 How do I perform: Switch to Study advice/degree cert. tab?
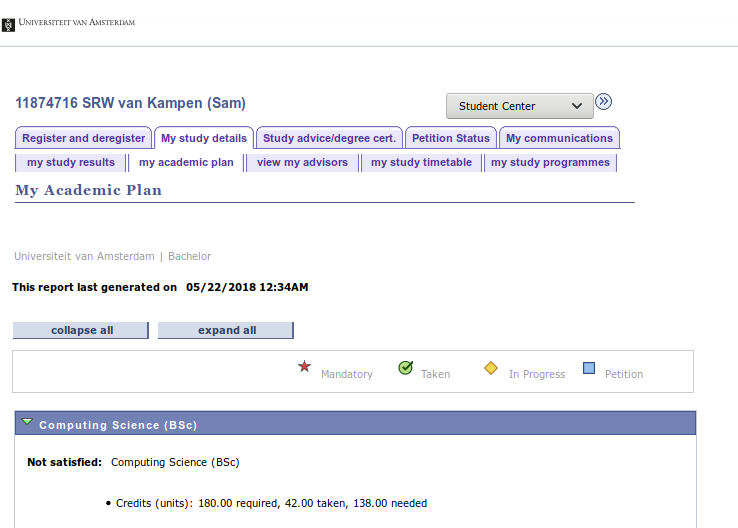[330, 138]
